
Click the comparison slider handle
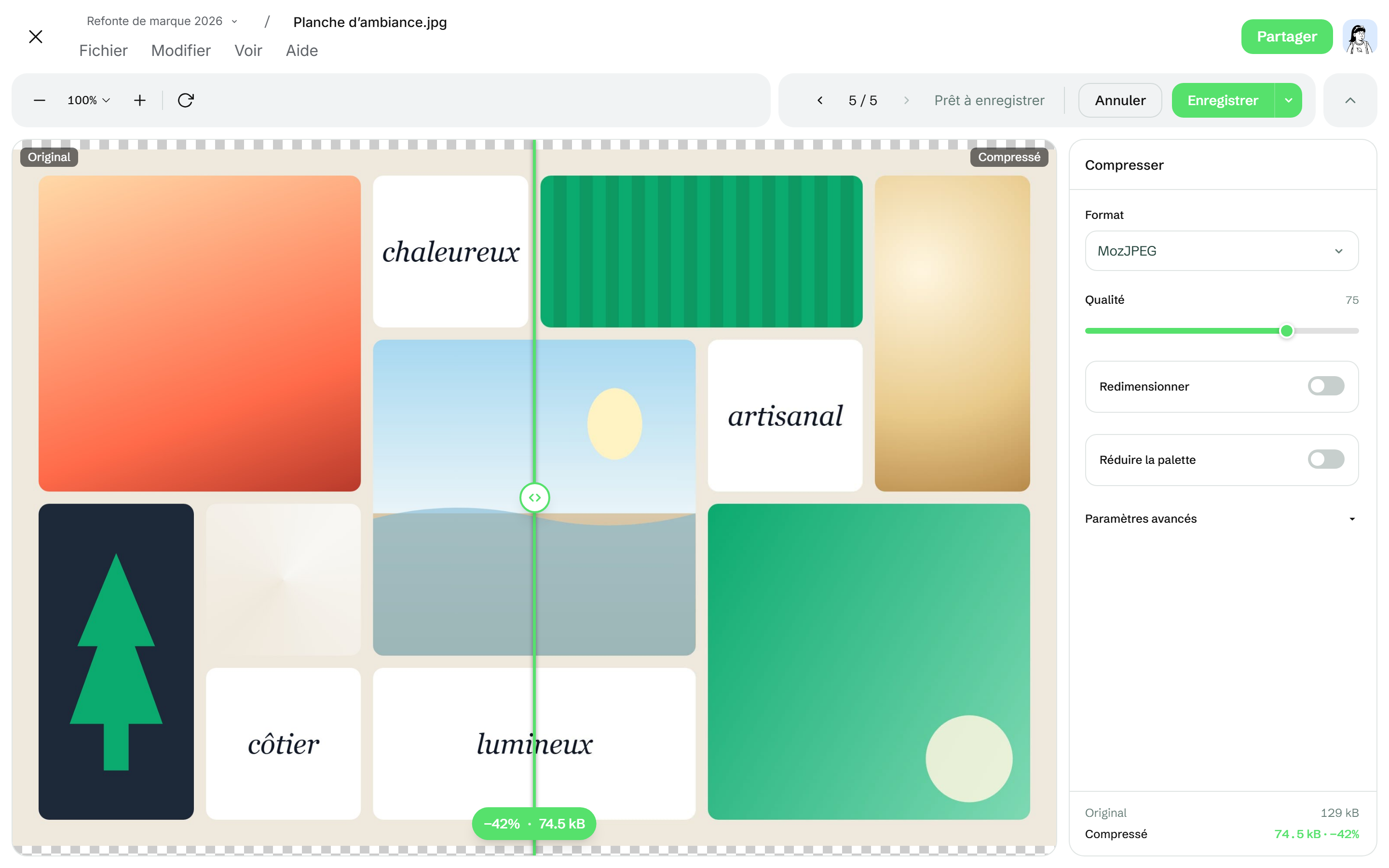point(534,497)
